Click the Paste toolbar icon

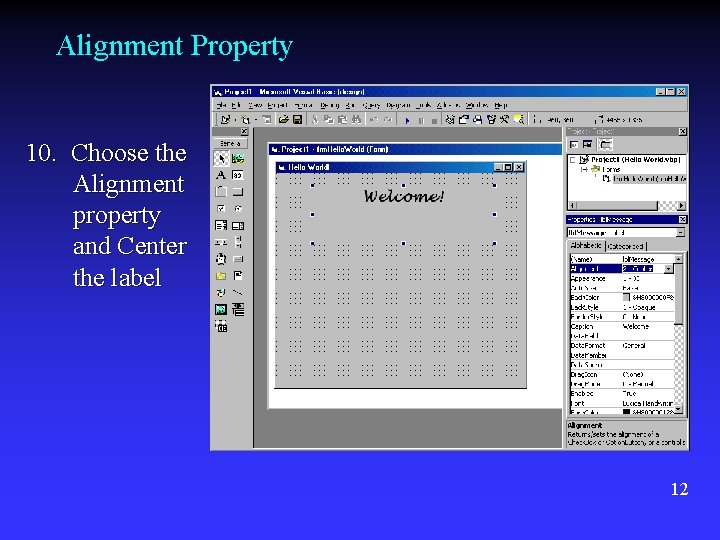click(342, 119)
